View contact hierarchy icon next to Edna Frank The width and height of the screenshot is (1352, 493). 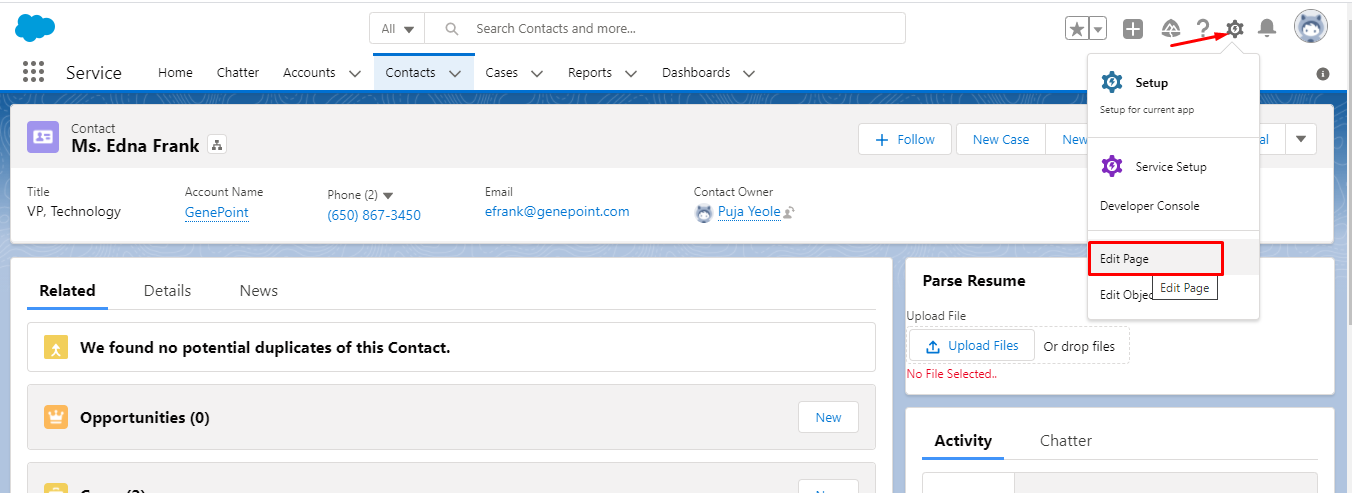click(217, 145)
